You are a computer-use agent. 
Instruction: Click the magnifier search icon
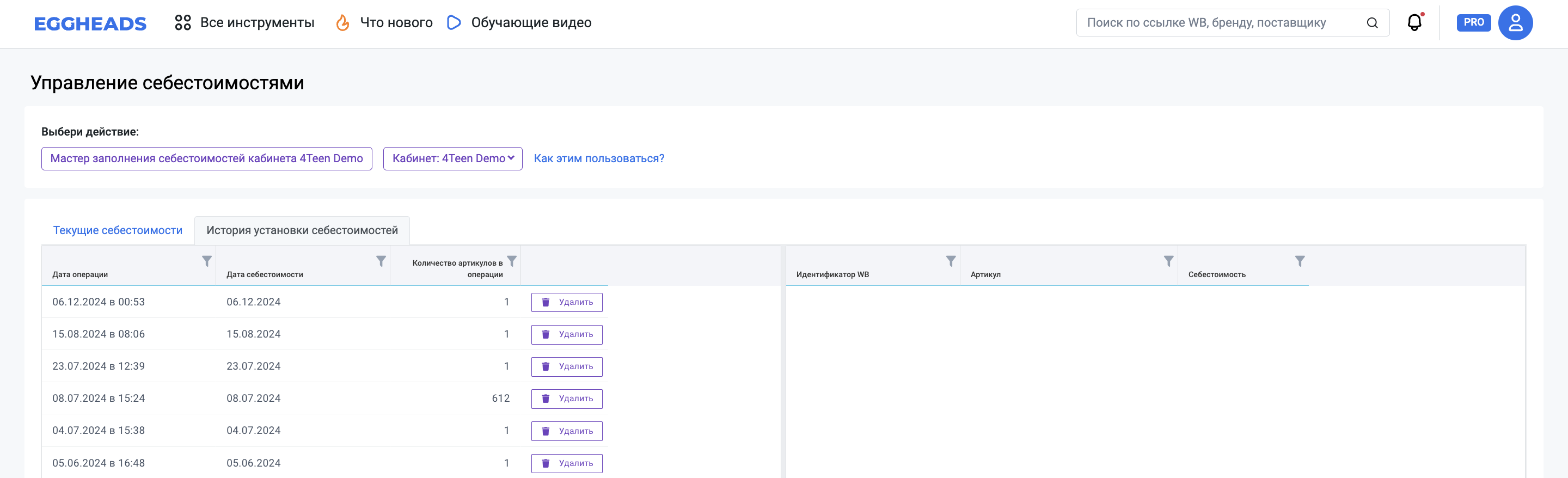[1372, 22]
